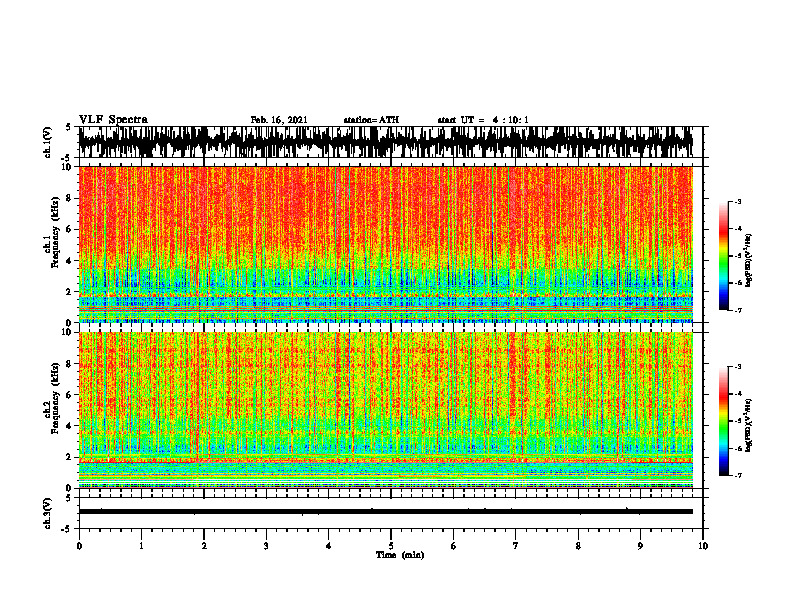
Task: Select the date "Feb. 16, 2021"
Action: (279, 120)
